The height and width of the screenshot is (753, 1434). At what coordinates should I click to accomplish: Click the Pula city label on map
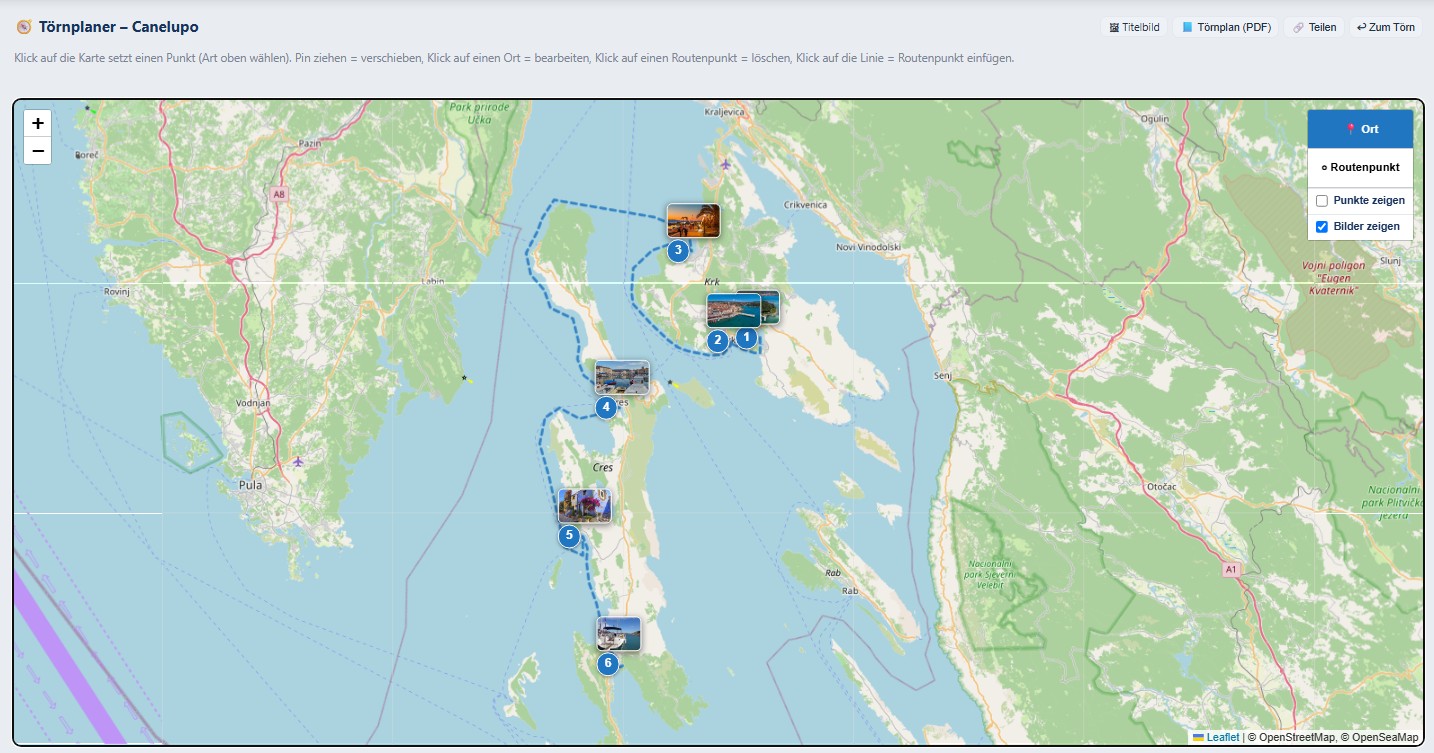(250, 485)
